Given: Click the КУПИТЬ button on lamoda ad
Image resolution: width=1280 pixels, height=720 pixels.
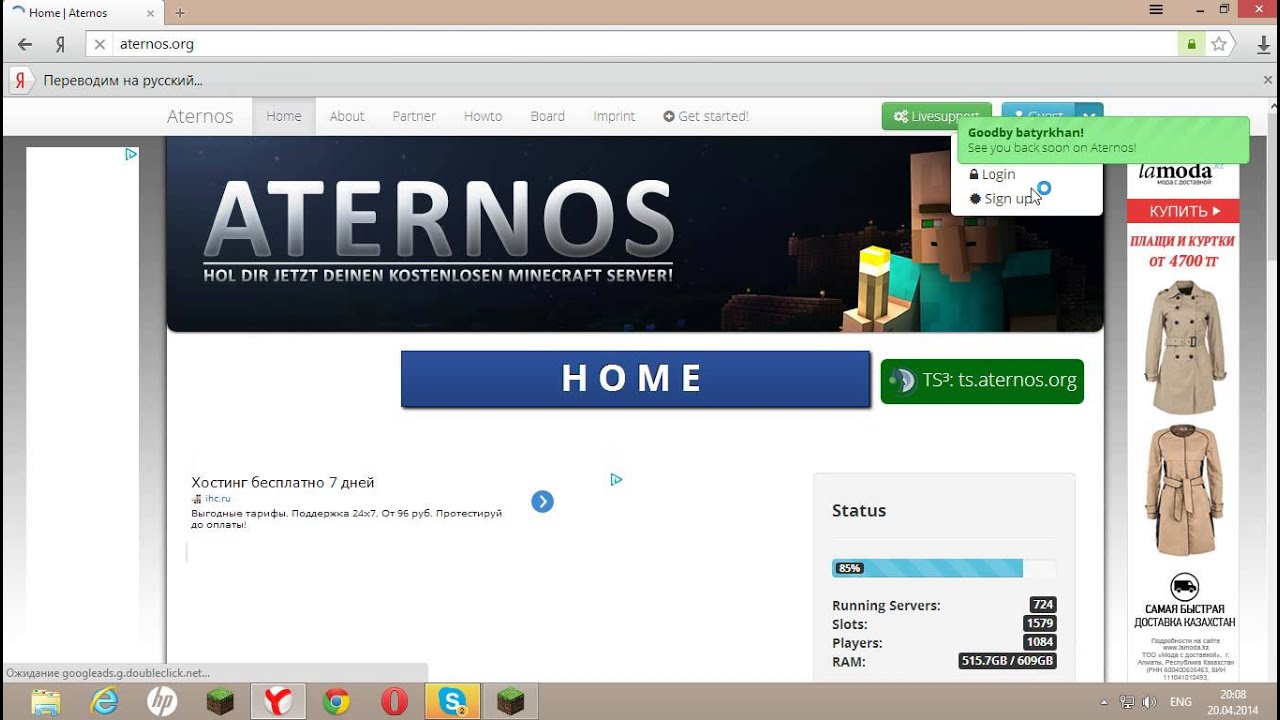Looking at the screenshot, I should tap(1183, 211).
